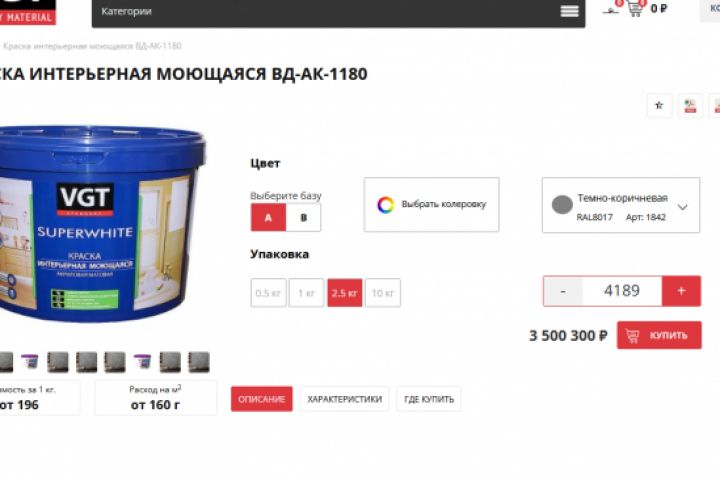
Task: Click the gray Темно-коричневая color swatch
Action: point(562,205)
